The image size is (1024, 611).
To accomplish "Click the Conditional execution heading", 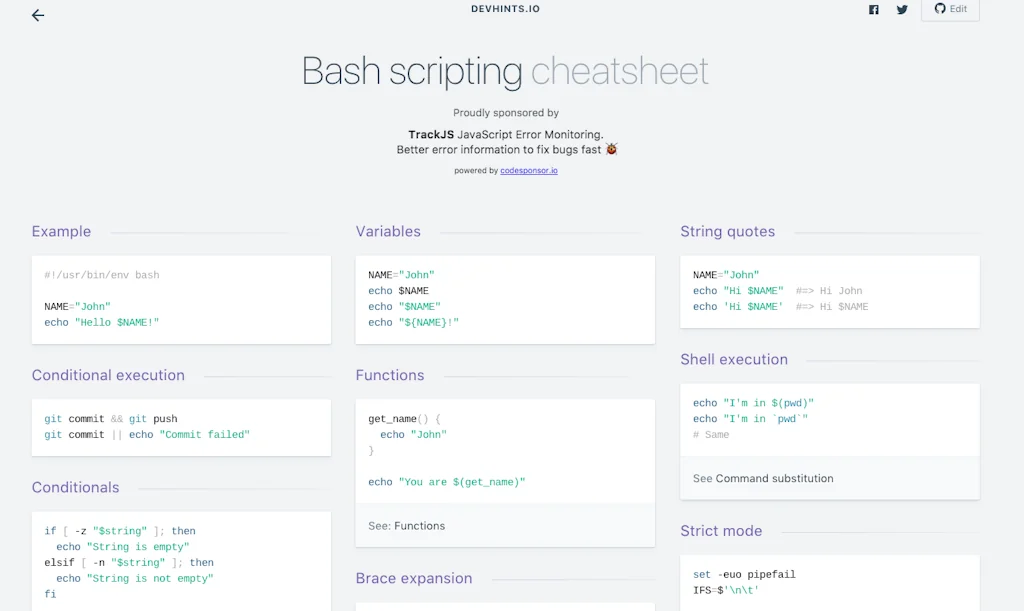I will (108, 376).
